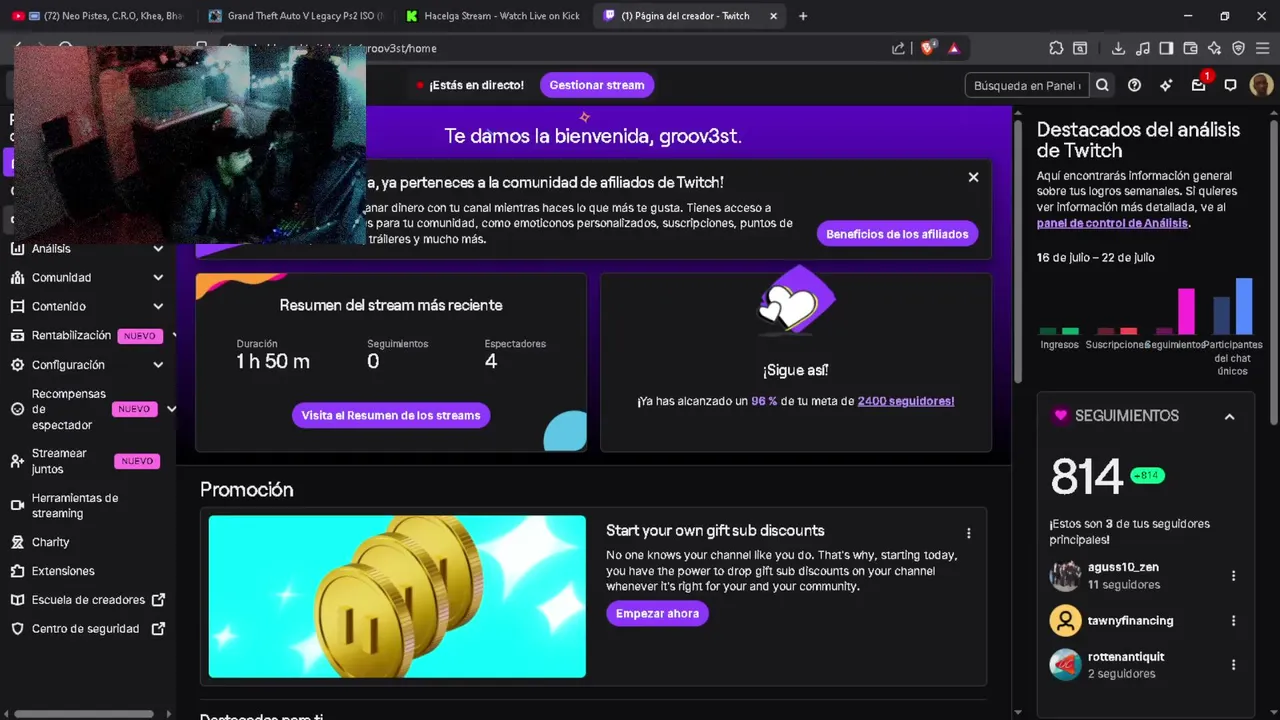The width and height of the screenshot is (1280, 720).
Task: Click the Brave Rewards triangle icon
Action: (953, 48)
